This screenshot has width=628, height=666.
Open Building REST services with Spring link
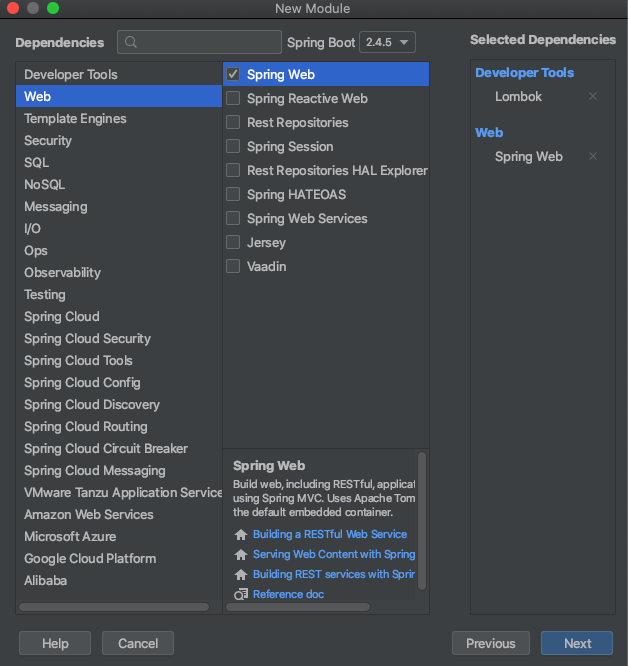[x=334, y=574]
